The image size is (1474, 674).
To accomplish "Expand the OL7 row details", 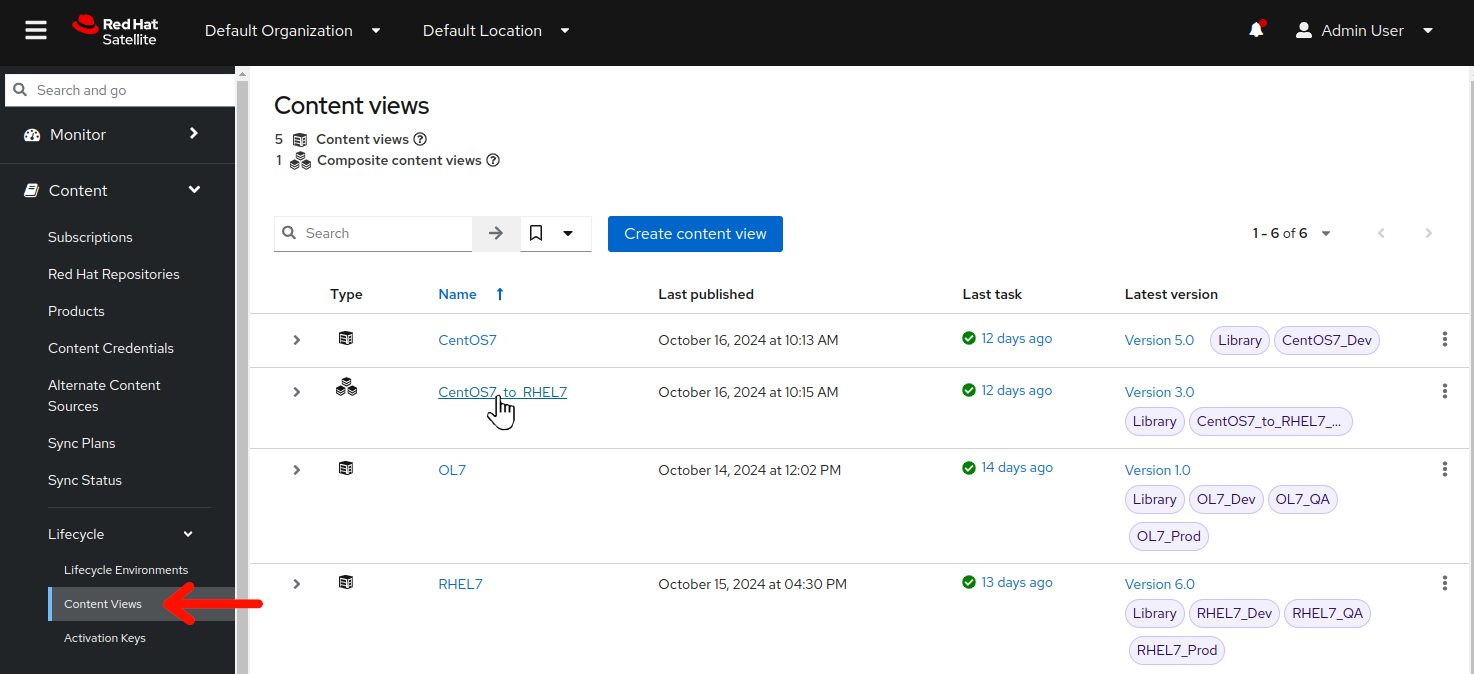I will coord(296,470).
